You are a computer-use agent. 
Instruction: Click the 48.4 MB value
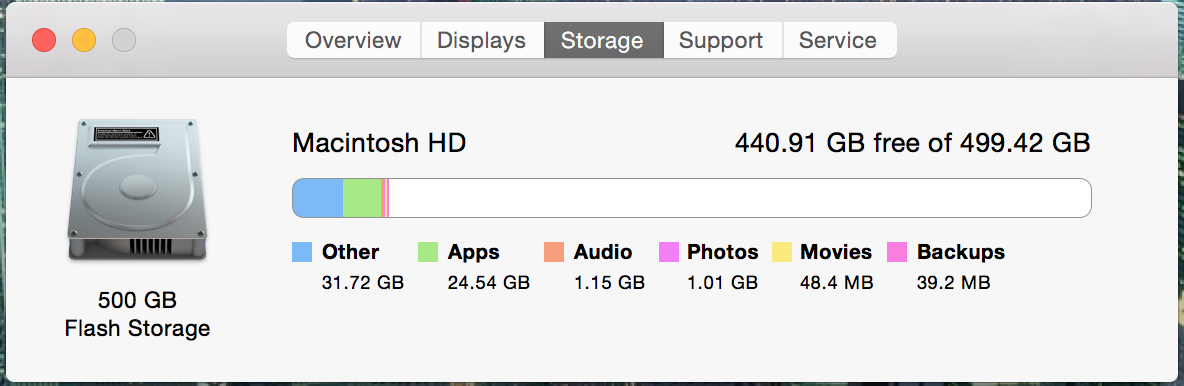coord(837,283)
